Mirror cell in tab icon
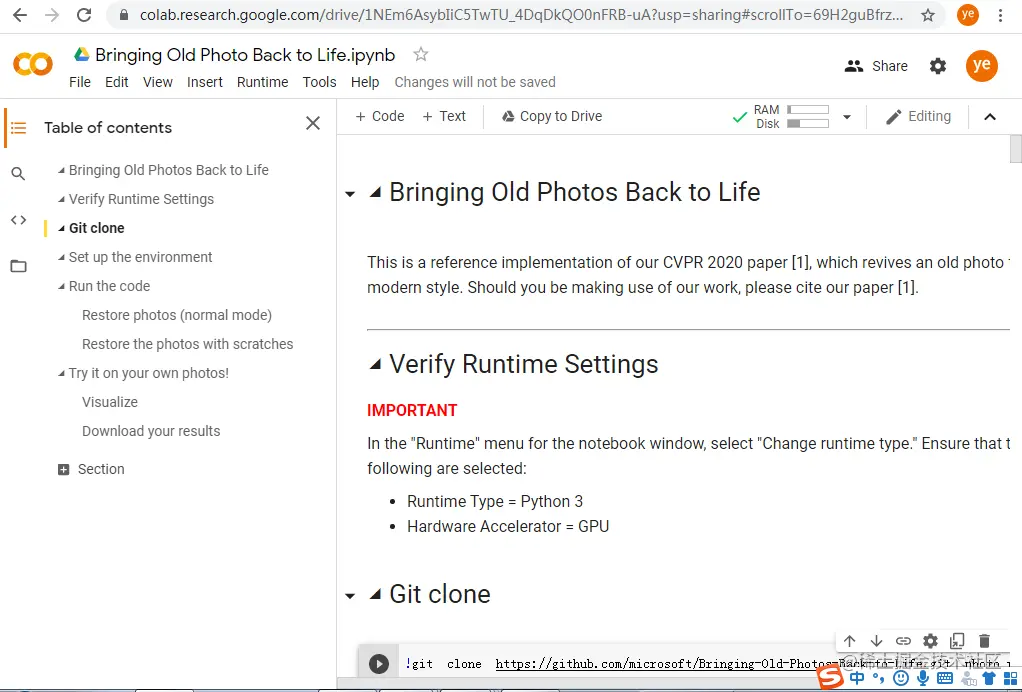Viewport: 1022px width, 692px height. [x=957, y=641]
